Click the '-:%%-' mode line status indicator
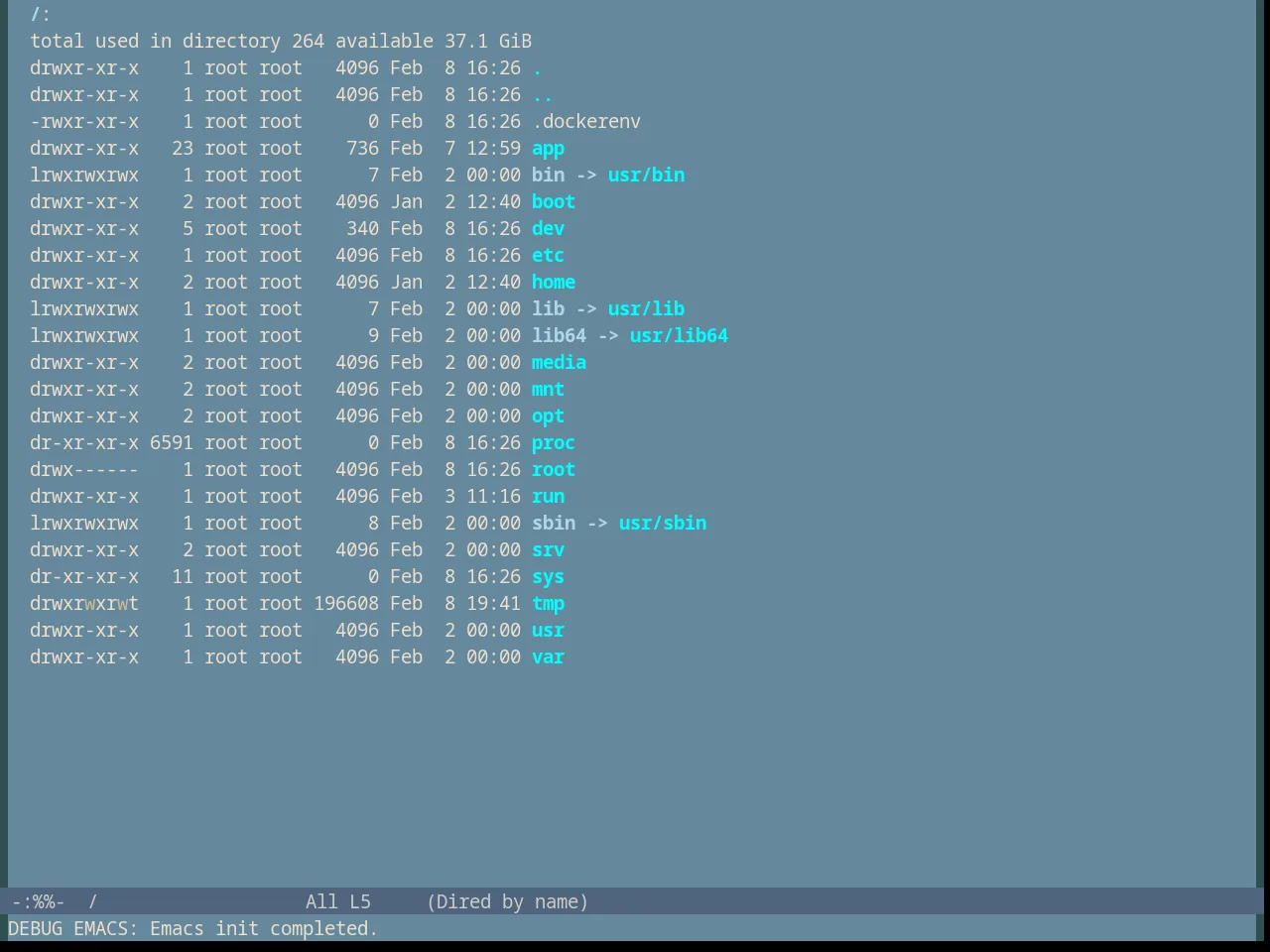 click(x=38, y=902)
